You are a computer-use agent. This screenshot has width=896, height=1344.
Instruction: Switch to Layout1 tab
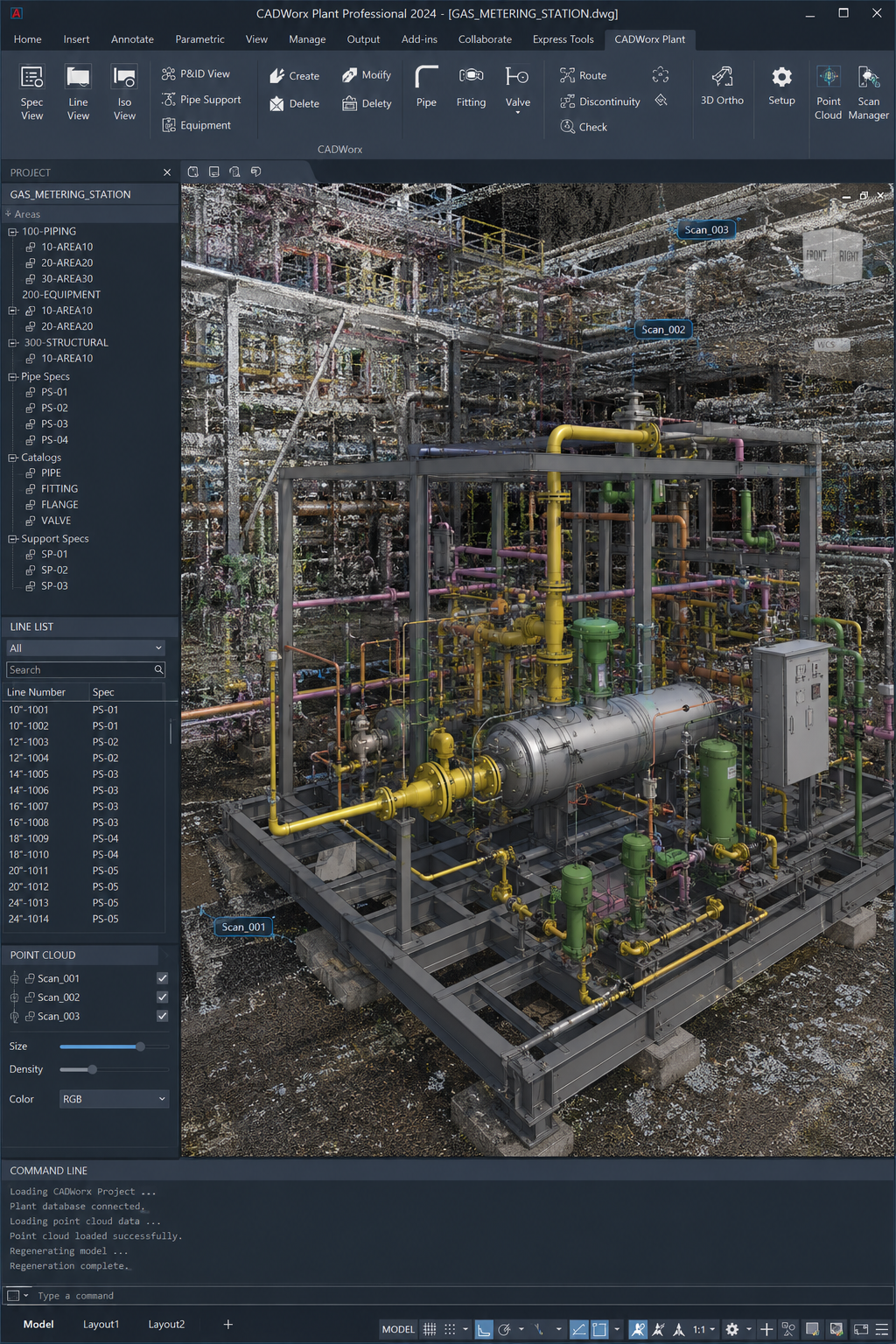(101, 1324)
